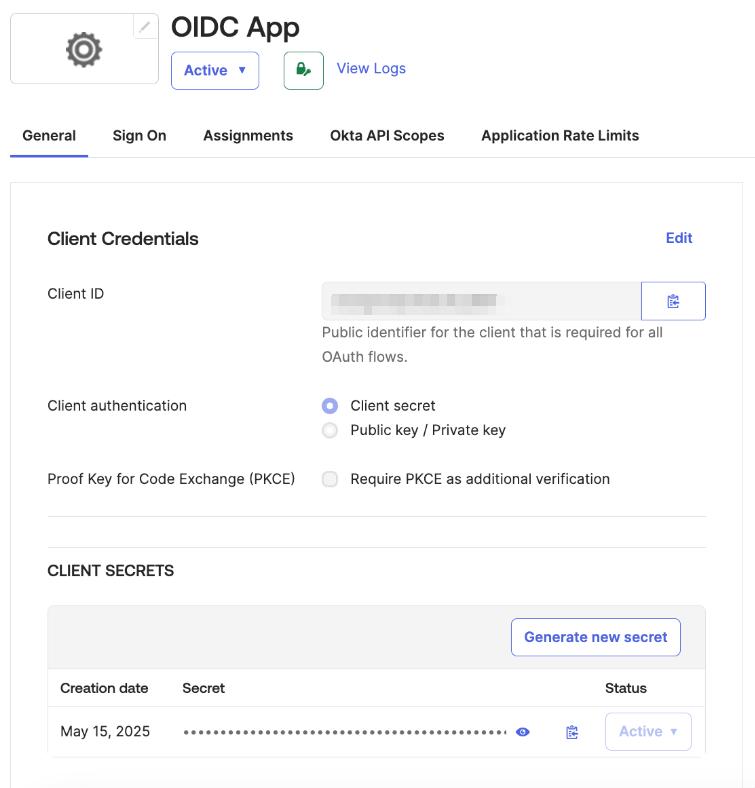Enable Require PKCE as additional verification
Screen dimensions: 755x788
pos(330,479)
